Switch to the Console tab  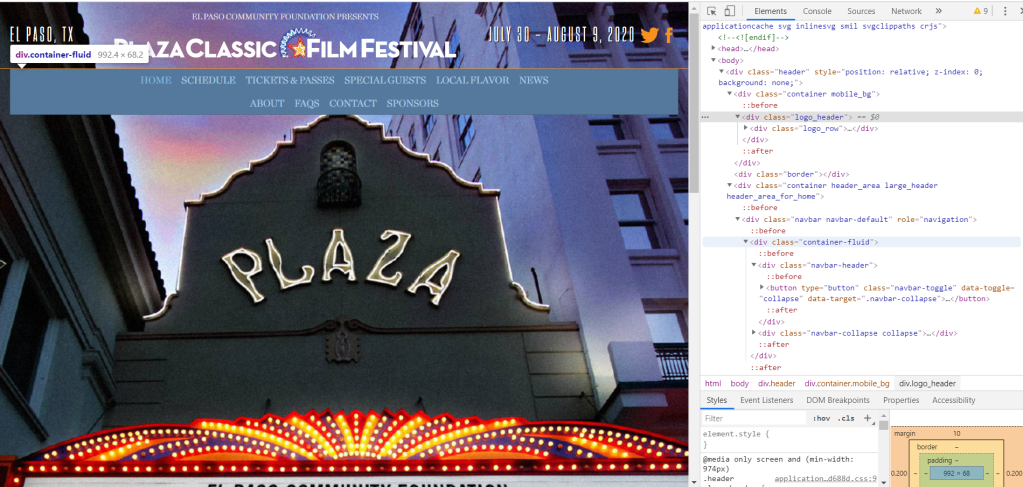tap(817, 11)
